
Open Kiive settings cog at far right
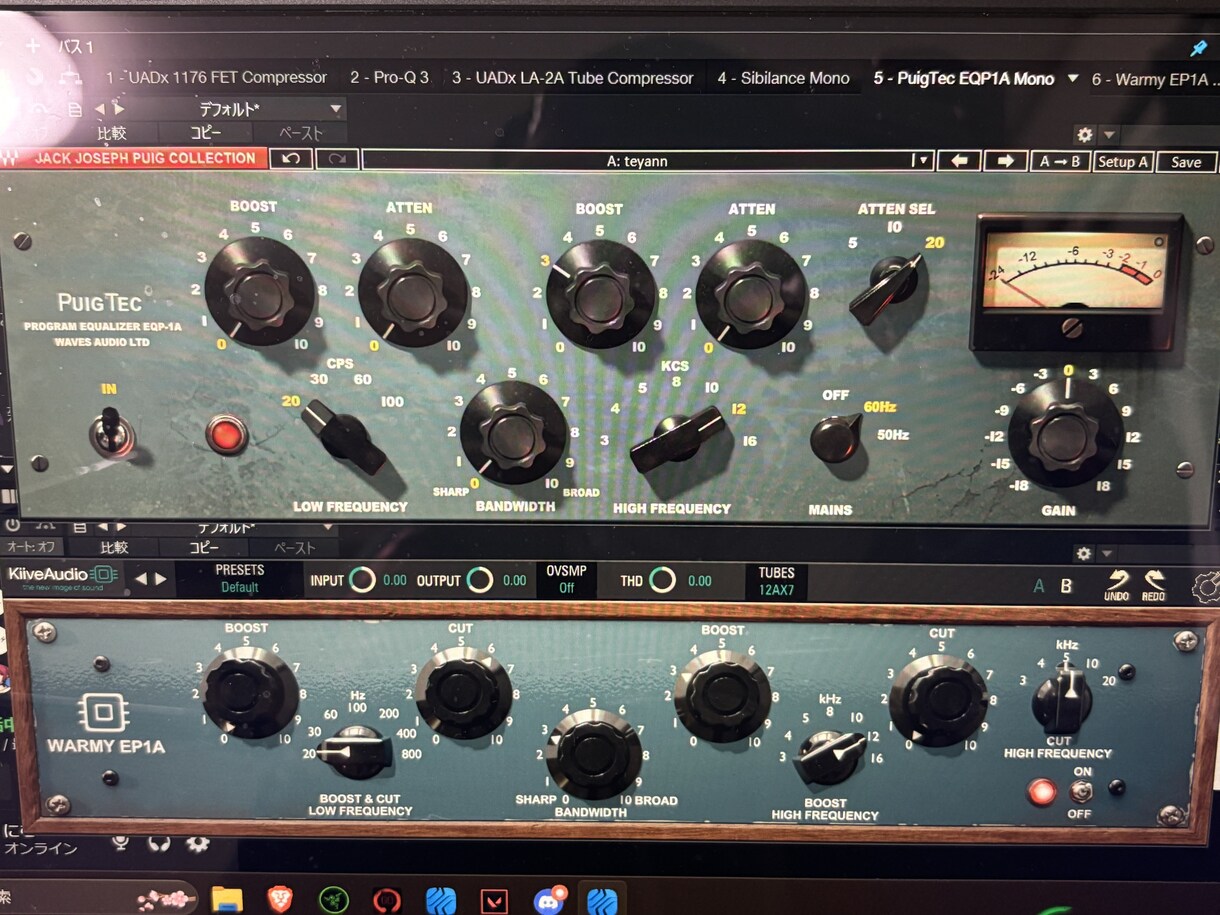tap(1206, 587)
